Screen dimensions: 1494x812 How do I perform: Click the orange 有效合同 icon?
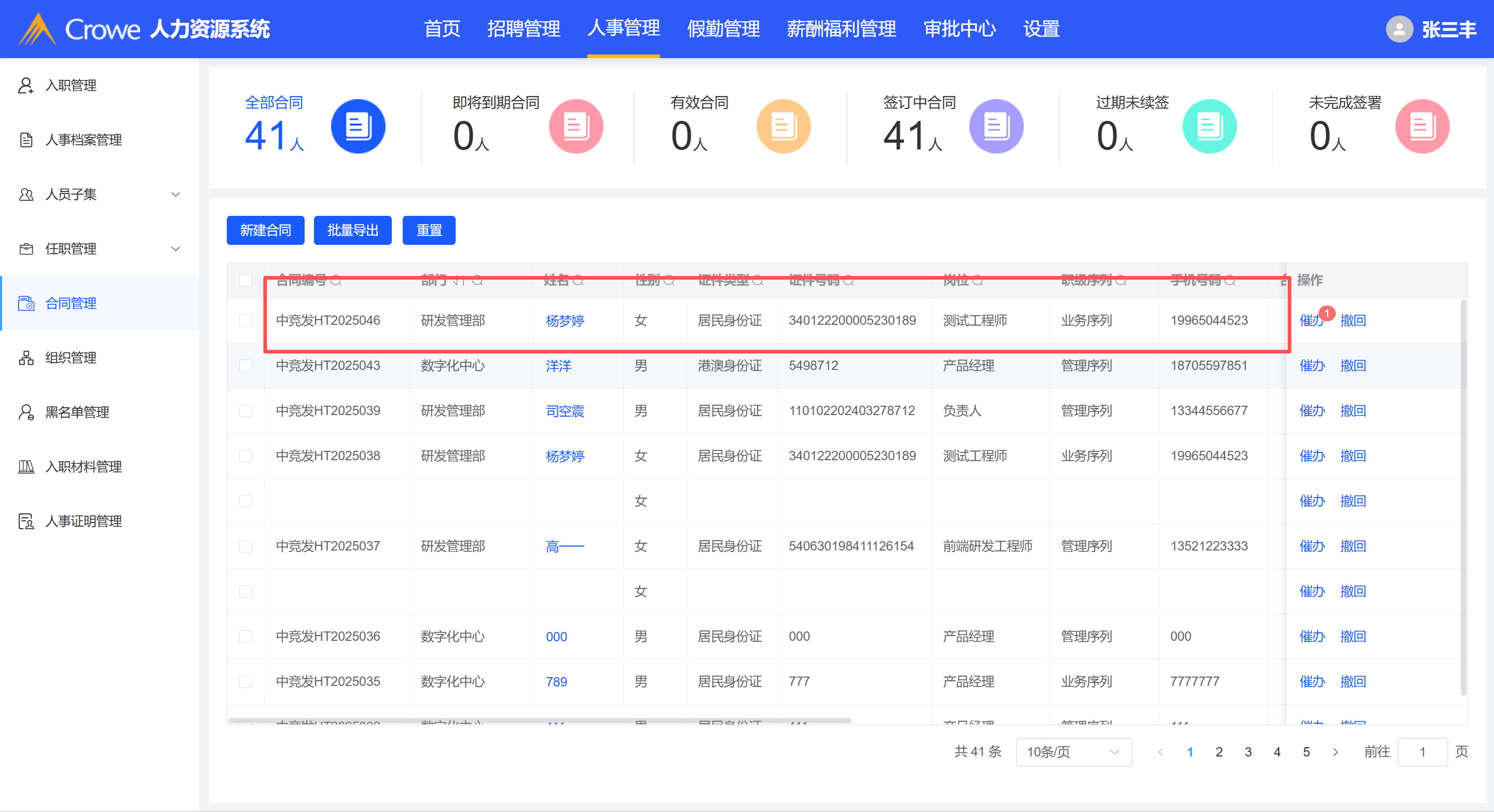(783, 127)
